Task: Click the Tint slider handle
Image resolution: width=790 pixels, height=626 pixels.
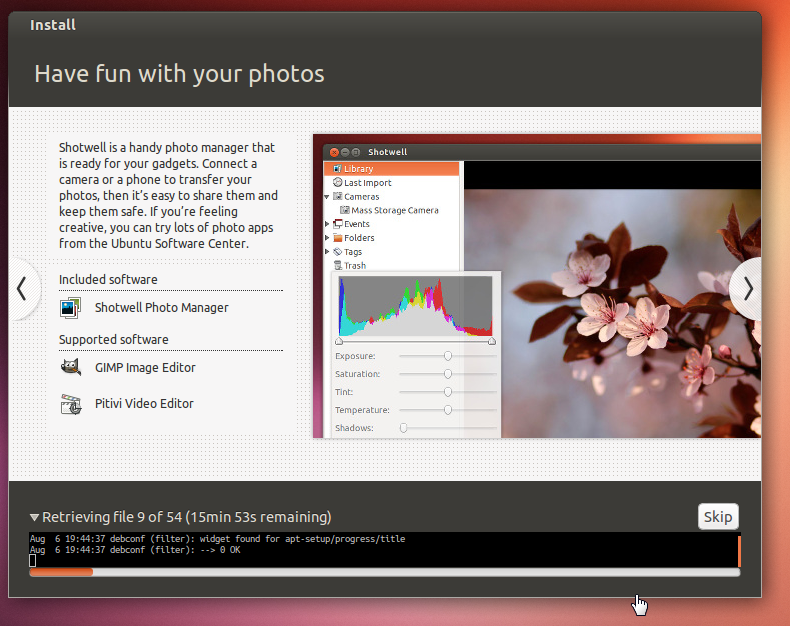Action: pyautogui.click(x=447, y=392)
